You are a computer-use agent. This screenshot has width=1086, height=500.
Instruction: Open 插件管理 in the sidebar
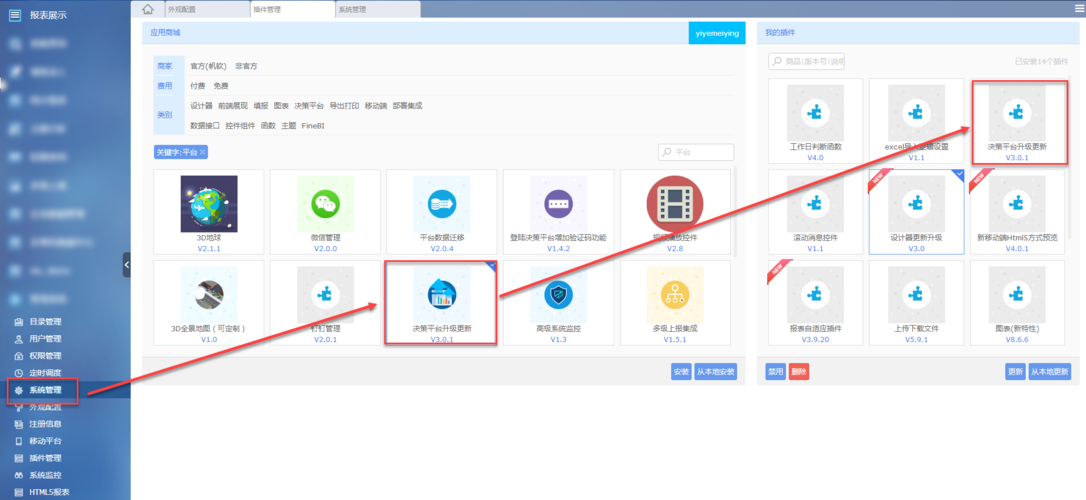pyautogui.click(x=46, y=458)
